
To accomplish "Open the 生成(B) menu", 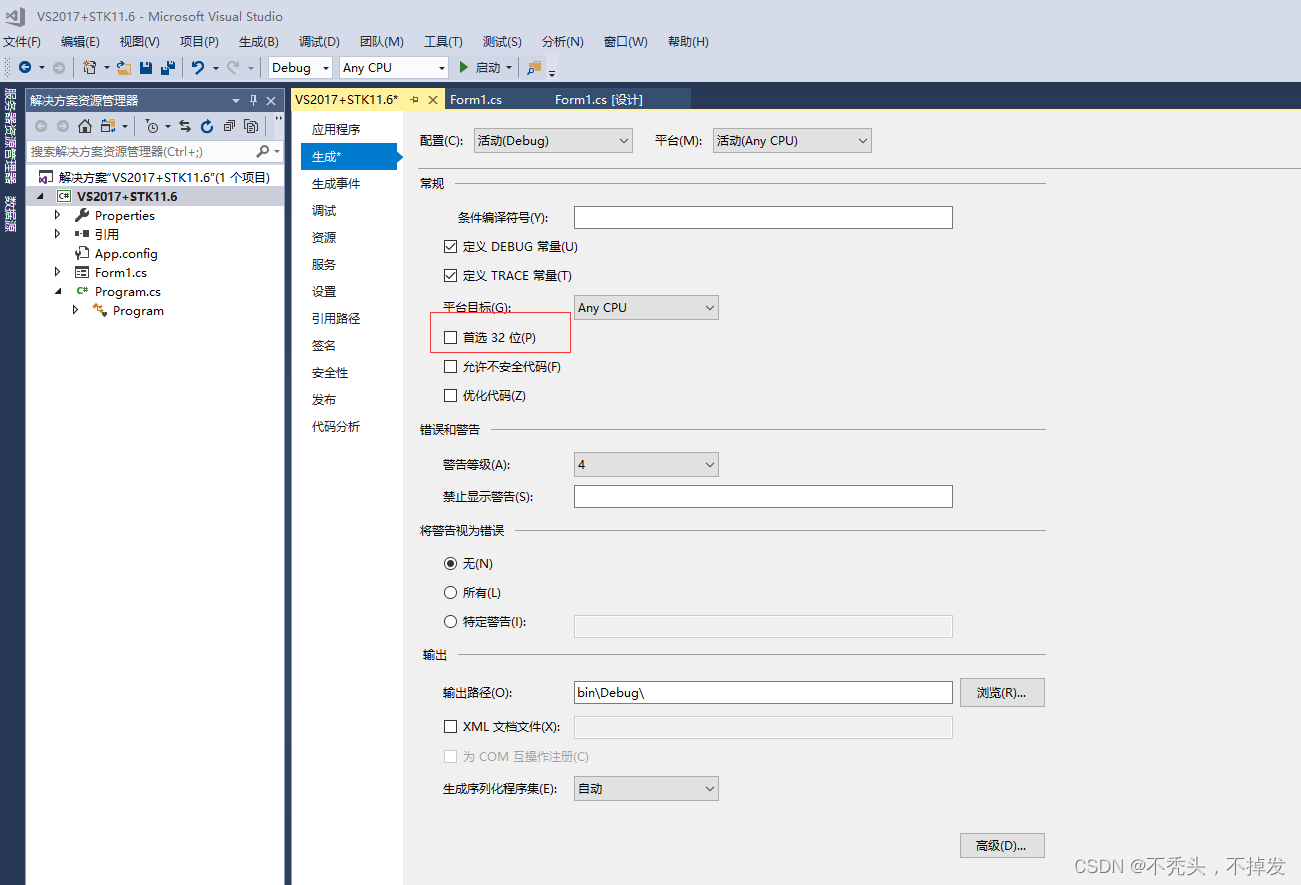I will (259, 42).
